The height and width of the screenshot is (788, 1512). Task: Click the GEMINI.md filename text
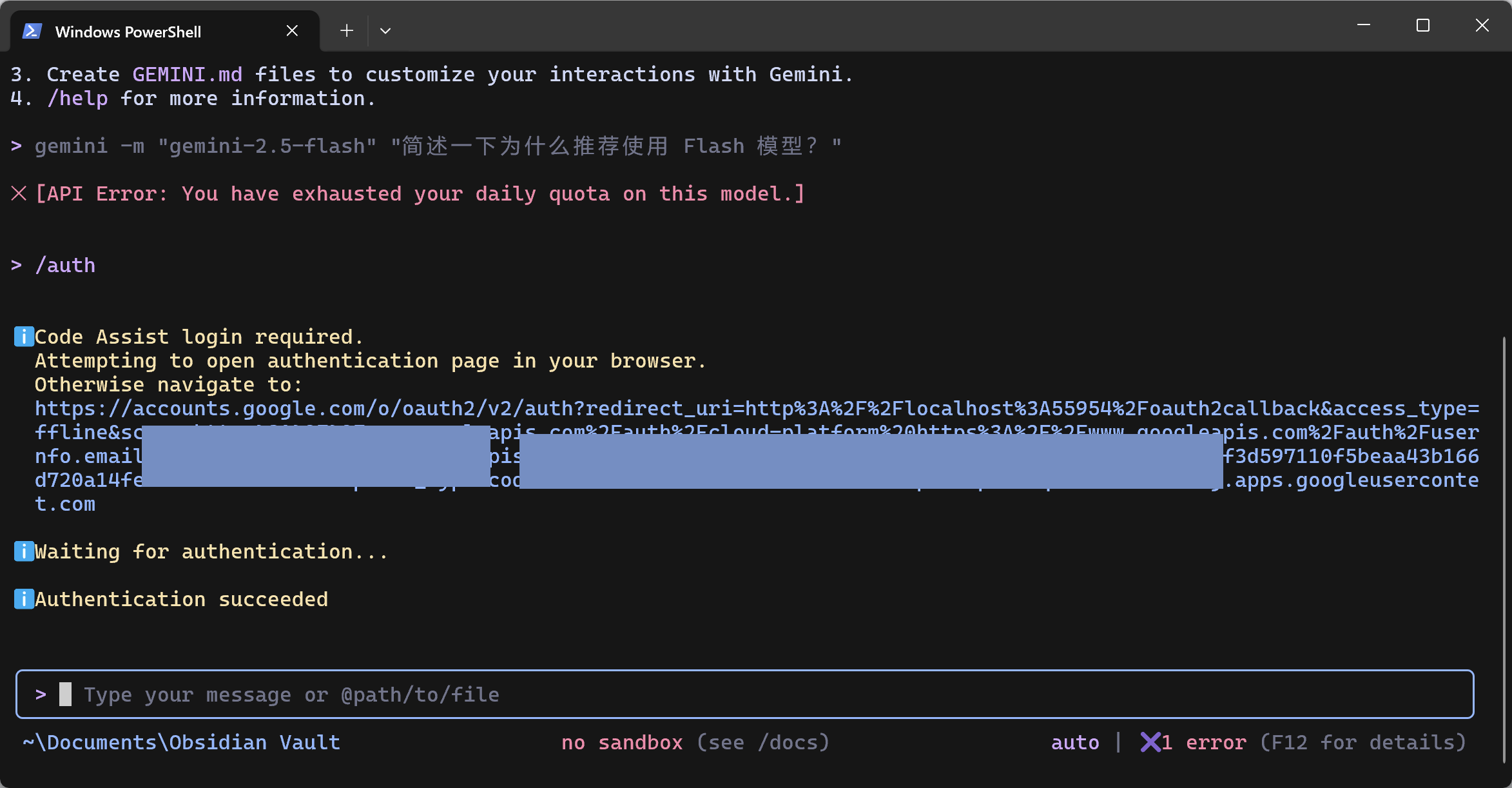click(187, 74)
